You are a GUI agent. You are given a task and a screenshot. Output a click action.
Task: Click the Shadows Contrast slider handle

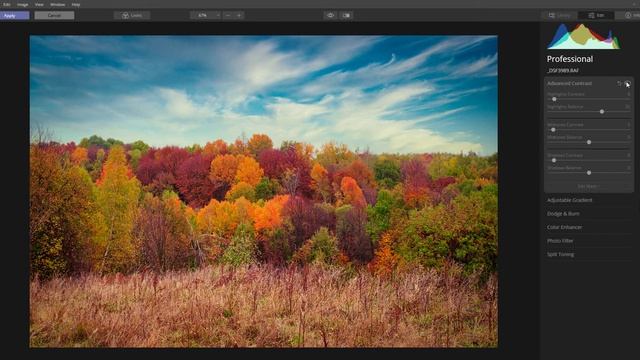(554, 160)
